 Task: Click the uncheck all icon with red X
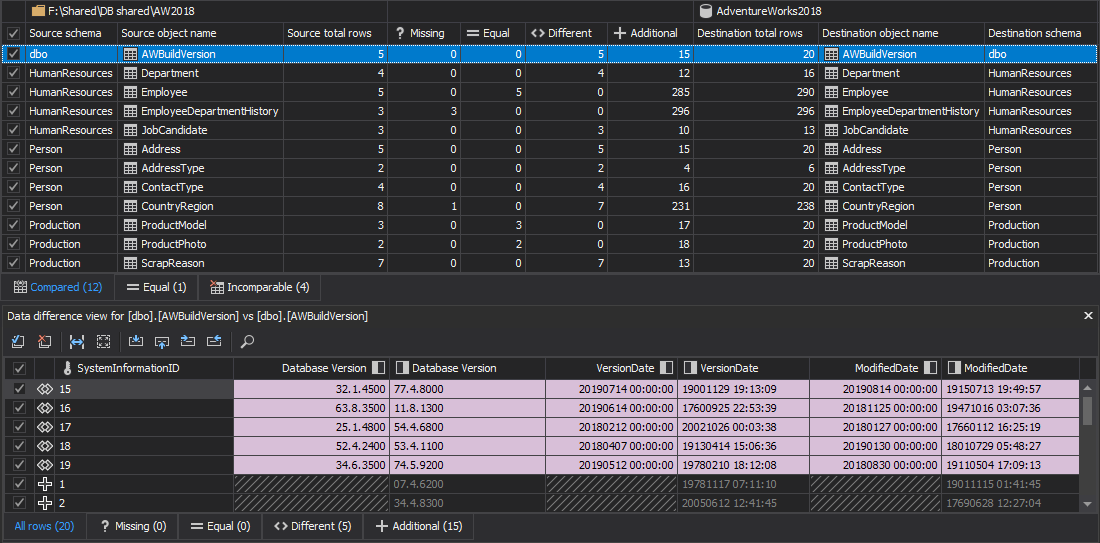pos(44,342)
